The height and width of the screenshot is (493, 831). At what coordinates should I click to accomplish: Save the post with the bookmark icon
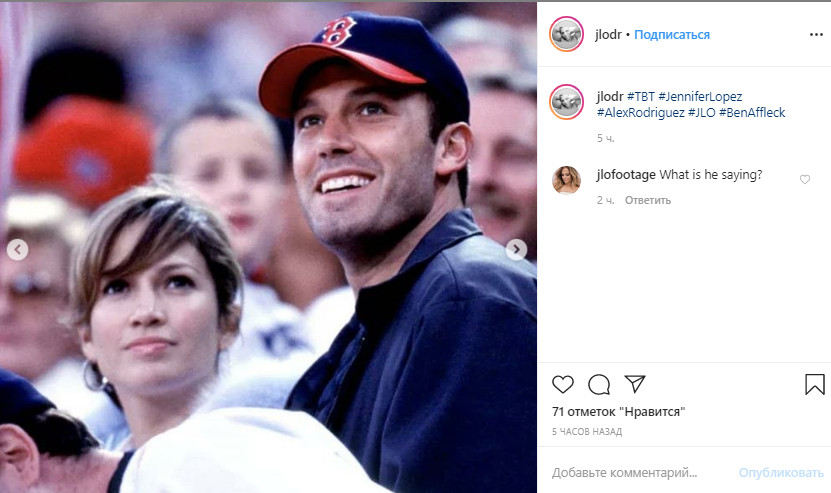(x=815, y=384)
